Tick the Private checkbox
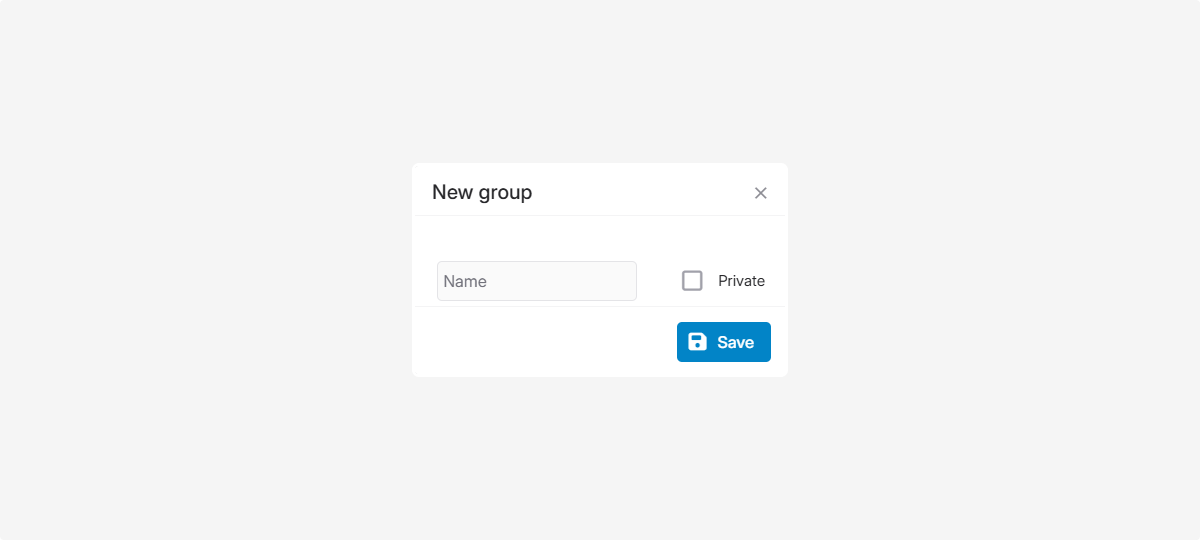Screen dimensions: 1200x540 pos(692,281)
